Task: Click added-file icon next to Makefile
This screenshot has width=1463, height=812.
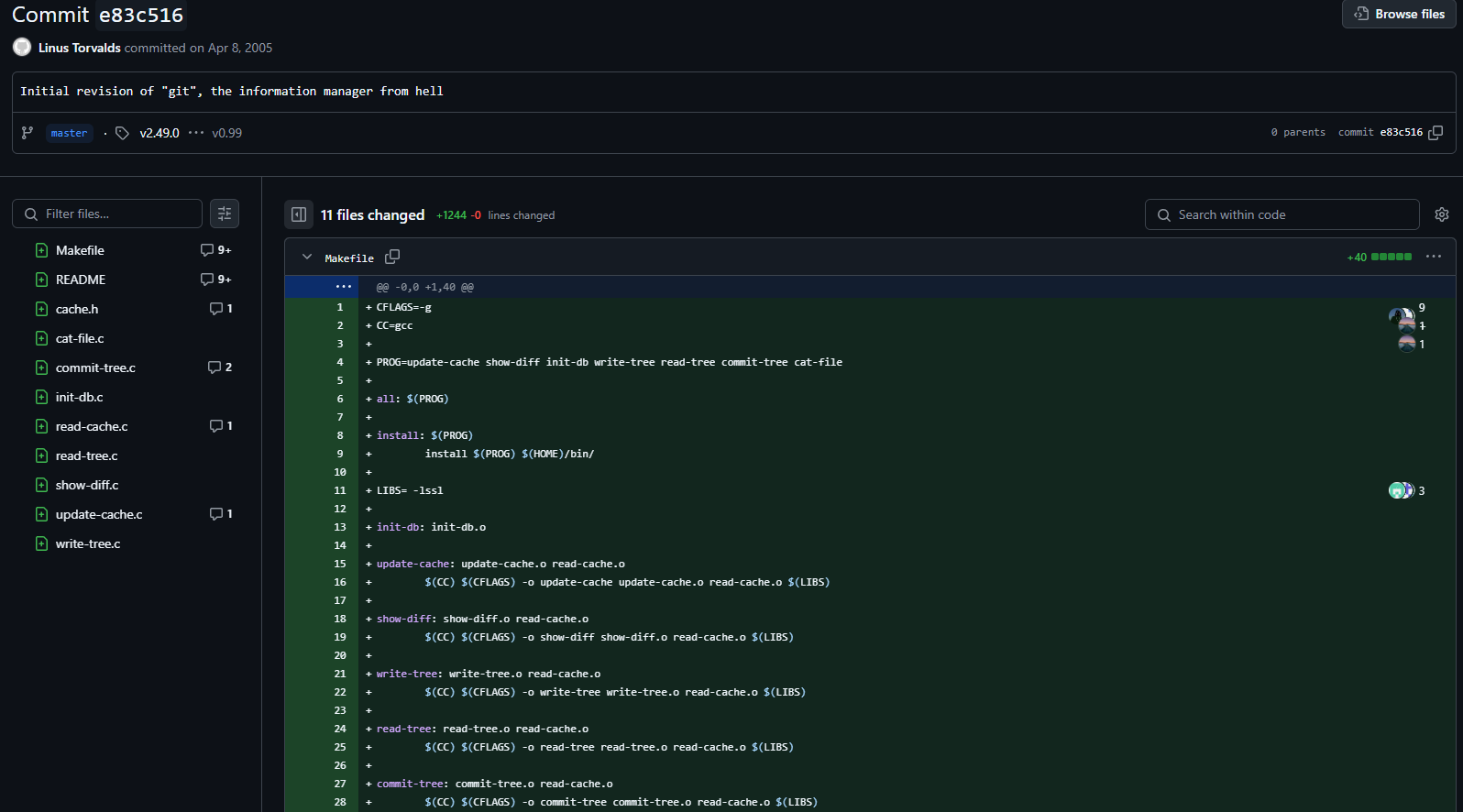Action: [41, 250]
